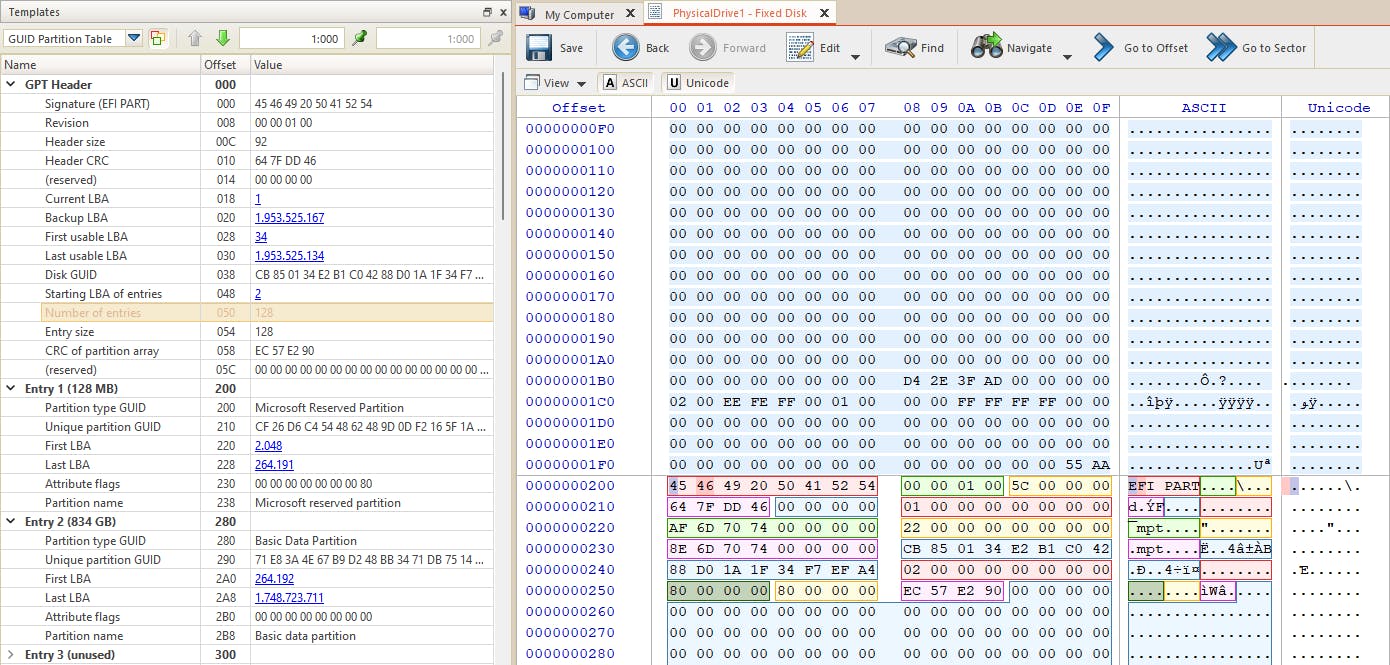The height and width of the screenshot is (665, 1390).
Task: Click the overlapping colored squares template icon
Action: (158, 39)
